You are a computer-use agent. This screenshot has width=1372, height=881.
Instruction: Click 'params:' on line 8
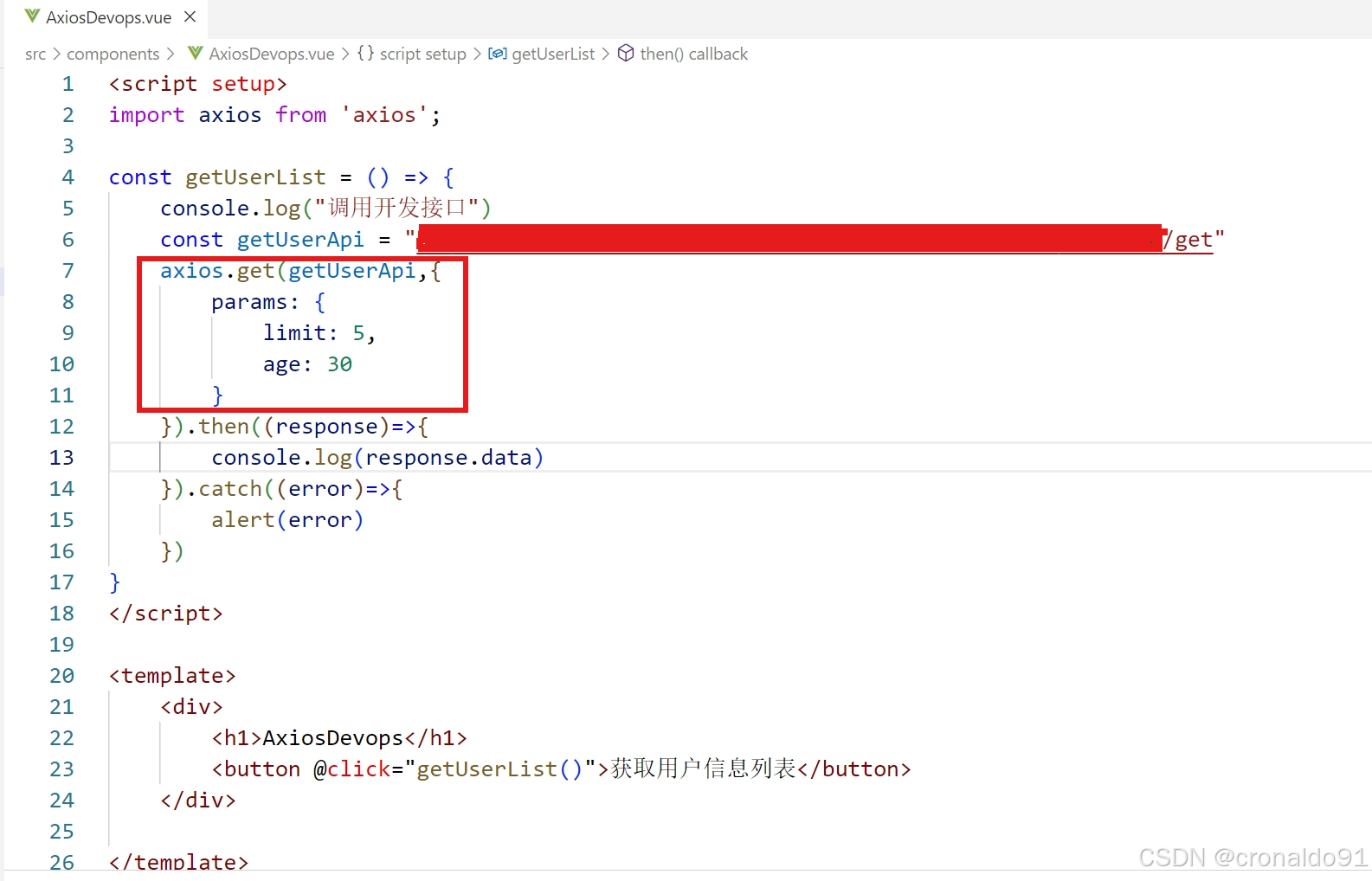pos(255,302)
